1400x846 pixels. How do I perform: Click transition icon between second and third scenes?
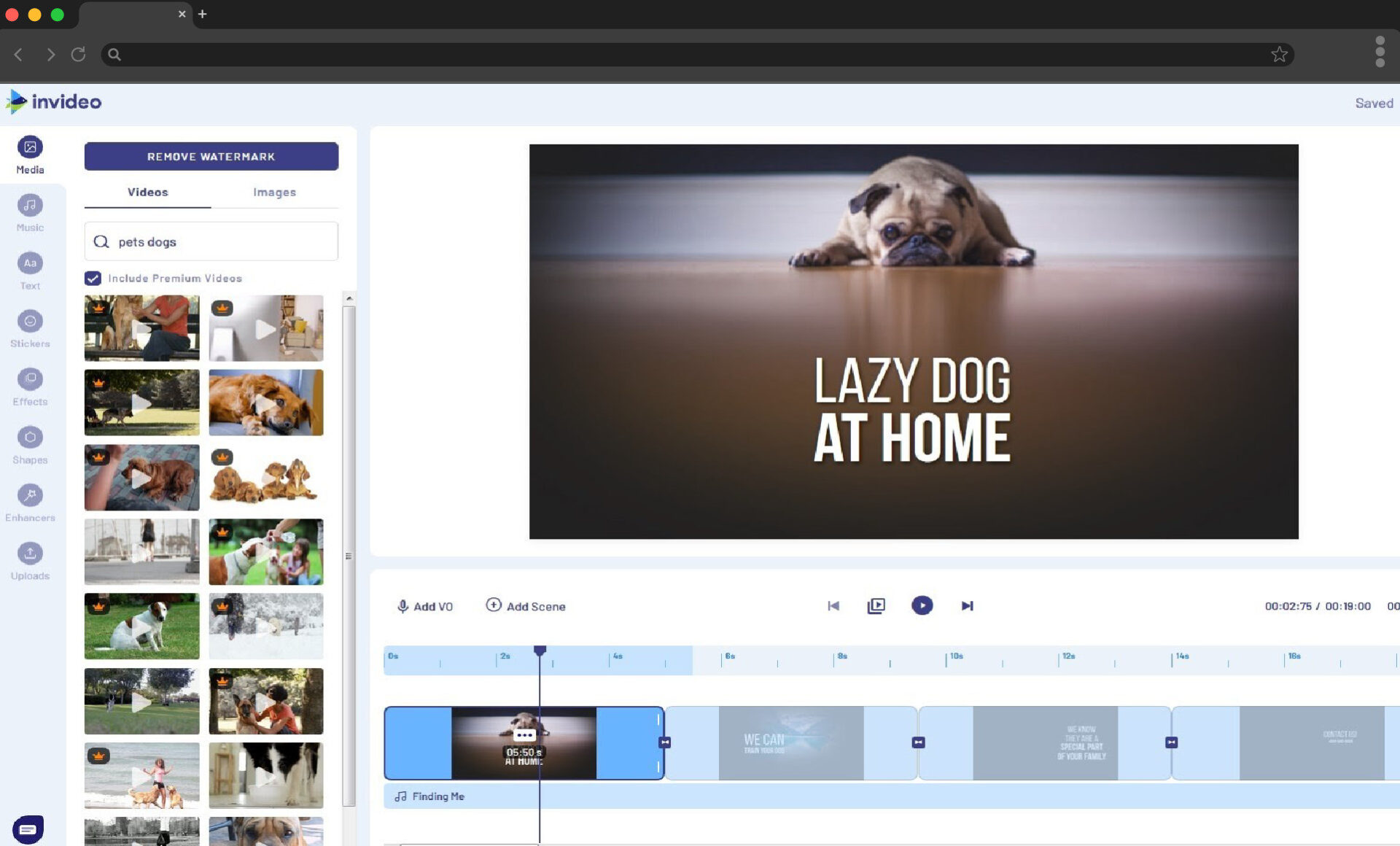click(918, 742)
